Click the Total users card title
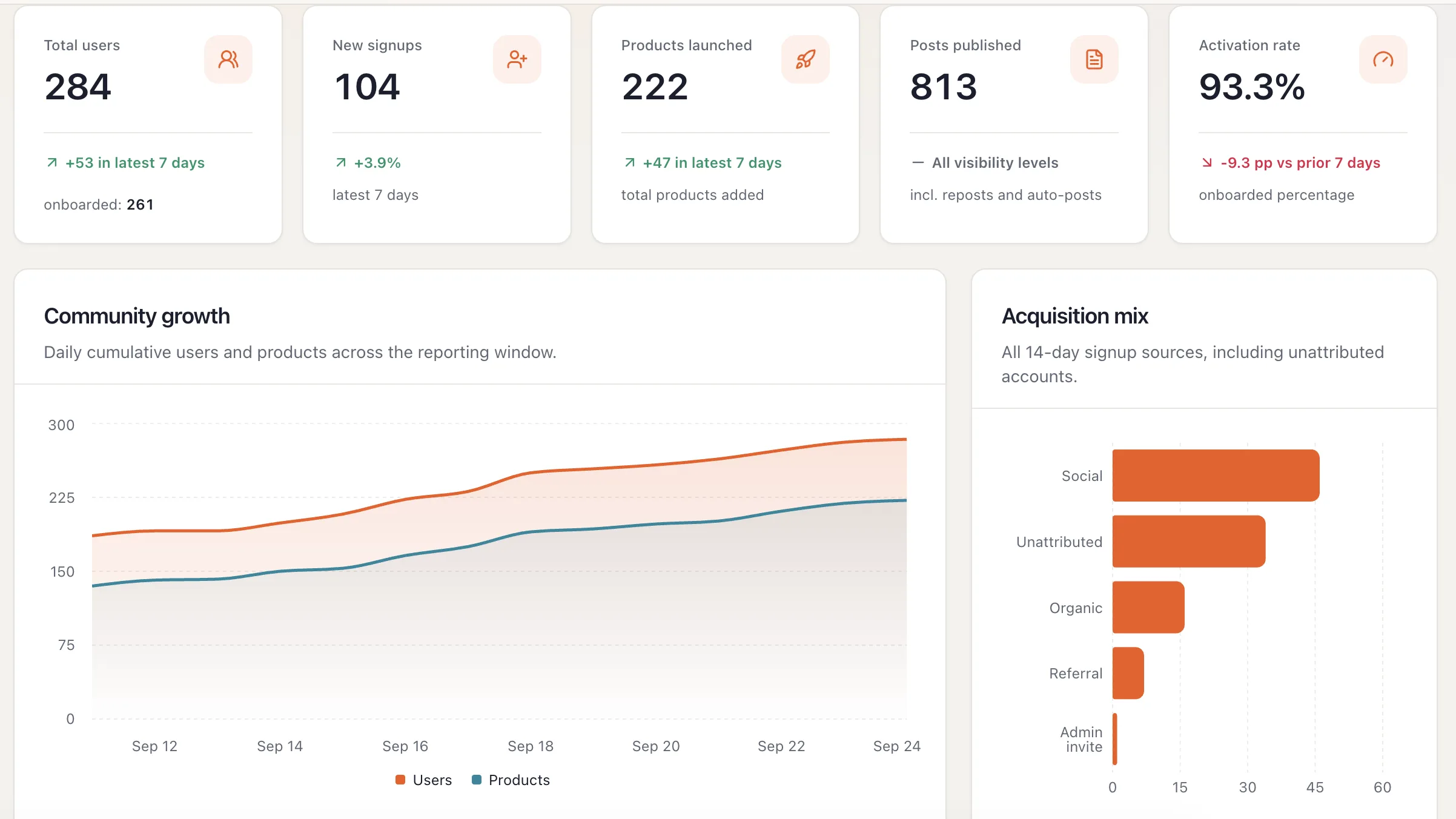1456x819 pixels. point(82,45)
